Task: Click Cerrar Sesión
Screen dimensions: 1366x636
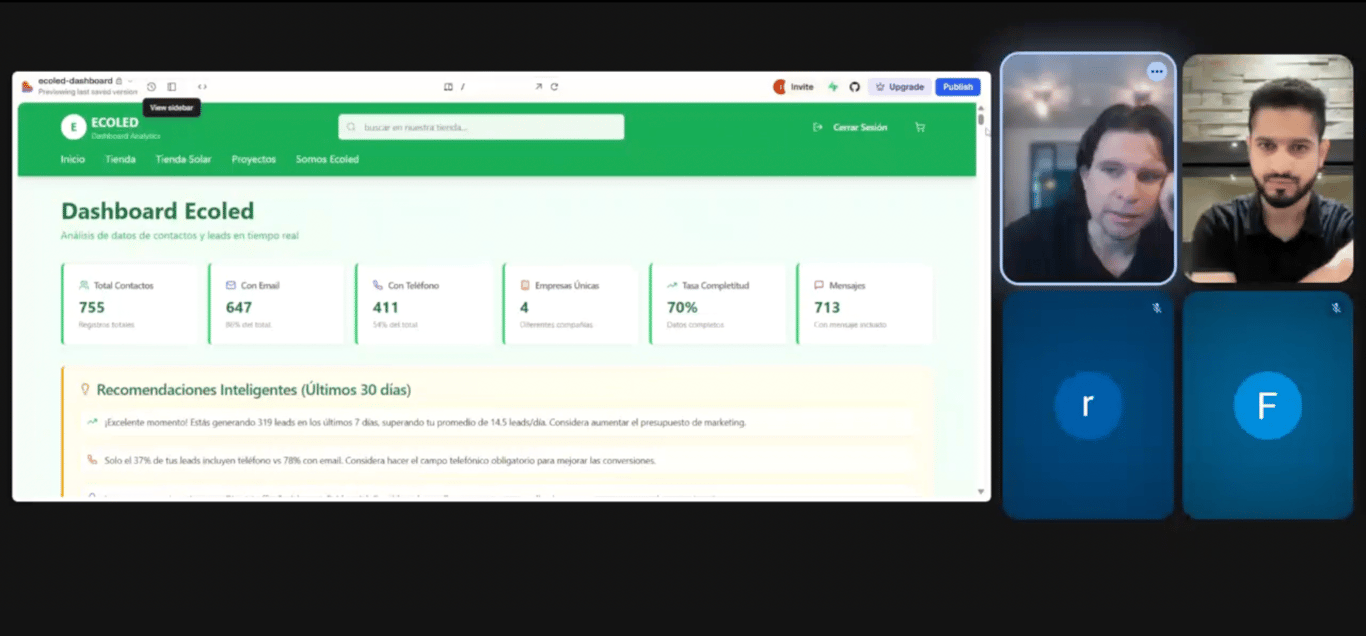Action: pyautogui.click(x=860, y=127)
